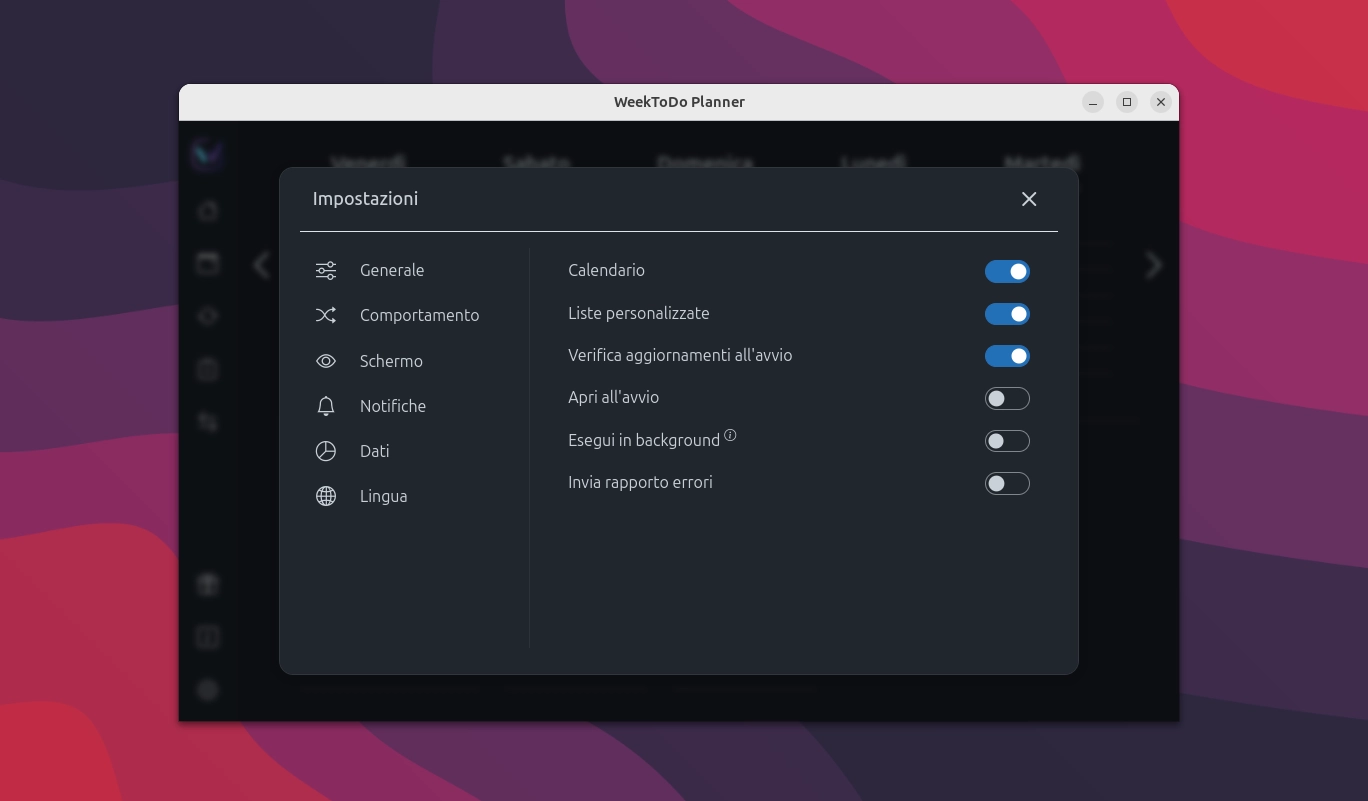Click the Liste personalizzate label
The image size is (1368, 801).
[x=639, y=313]
